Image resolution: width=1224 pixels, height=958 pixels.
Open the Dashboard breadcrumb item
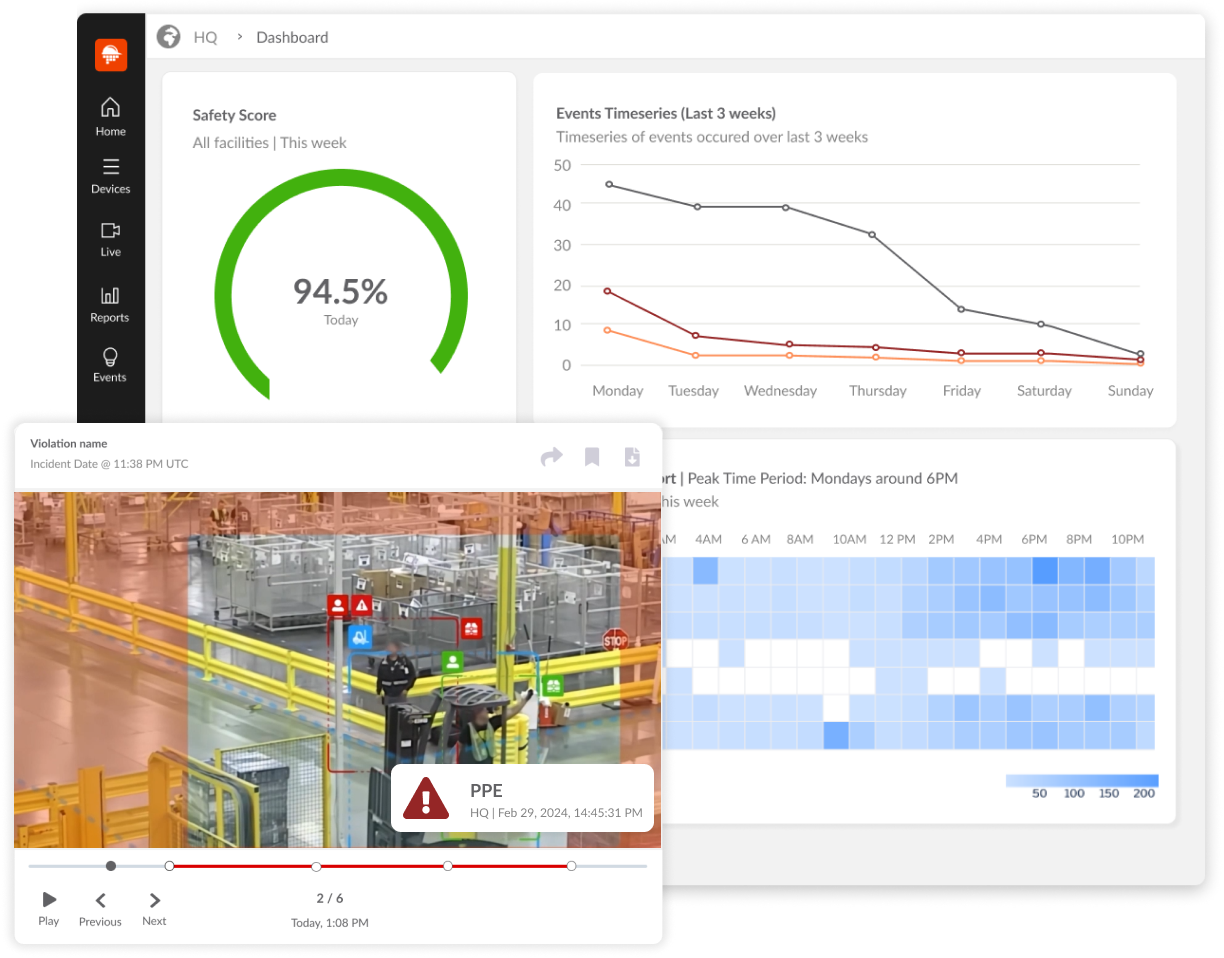point(291,37)
